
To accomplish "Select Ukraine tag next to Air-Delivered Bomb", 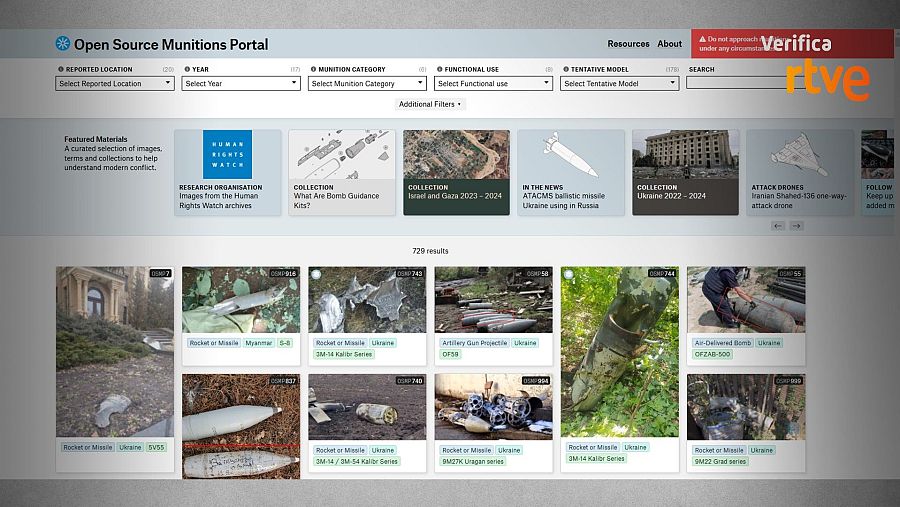I will [x=769, y=343].
